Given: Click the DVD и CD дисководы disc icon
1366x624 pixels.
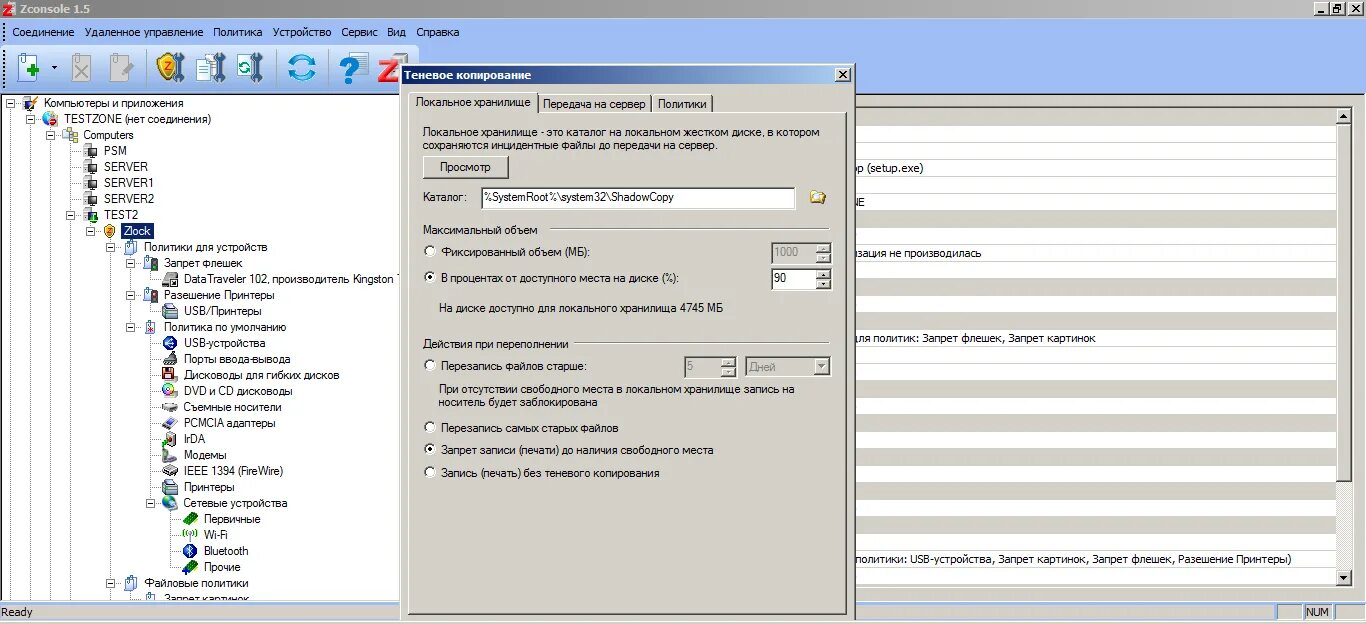Looking at the screenshot, I should [x=170, y=391].
